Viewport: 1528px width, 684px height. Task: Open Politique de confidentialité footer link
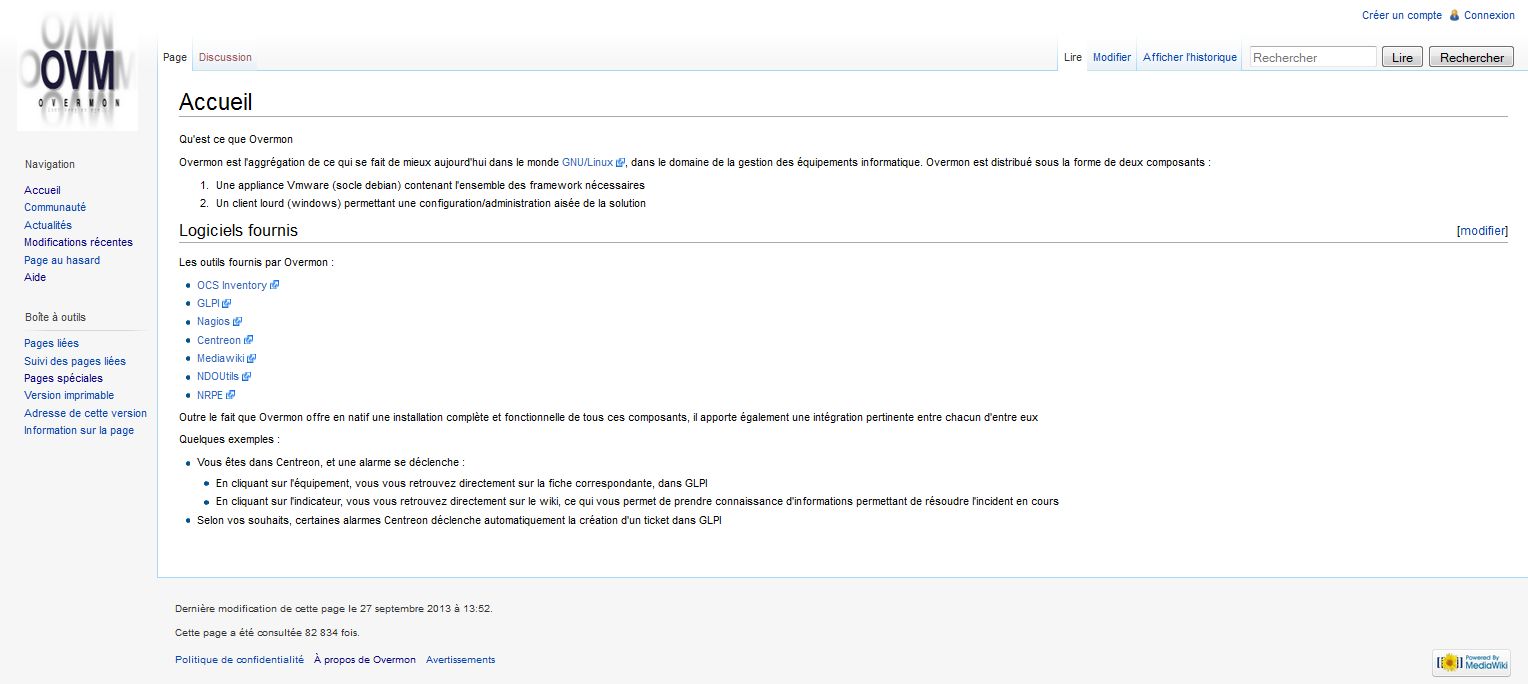tap(239, 660)
